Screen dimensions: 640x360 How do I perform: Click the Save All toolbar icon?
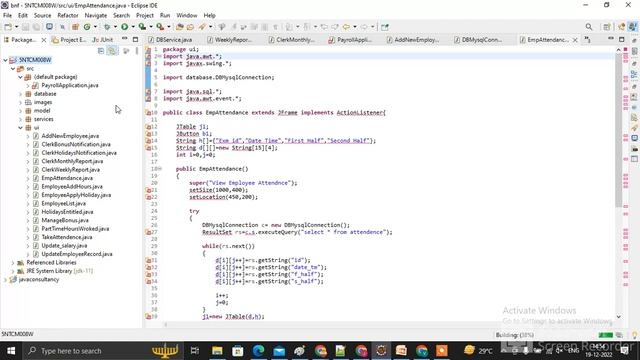coord(36,27)
